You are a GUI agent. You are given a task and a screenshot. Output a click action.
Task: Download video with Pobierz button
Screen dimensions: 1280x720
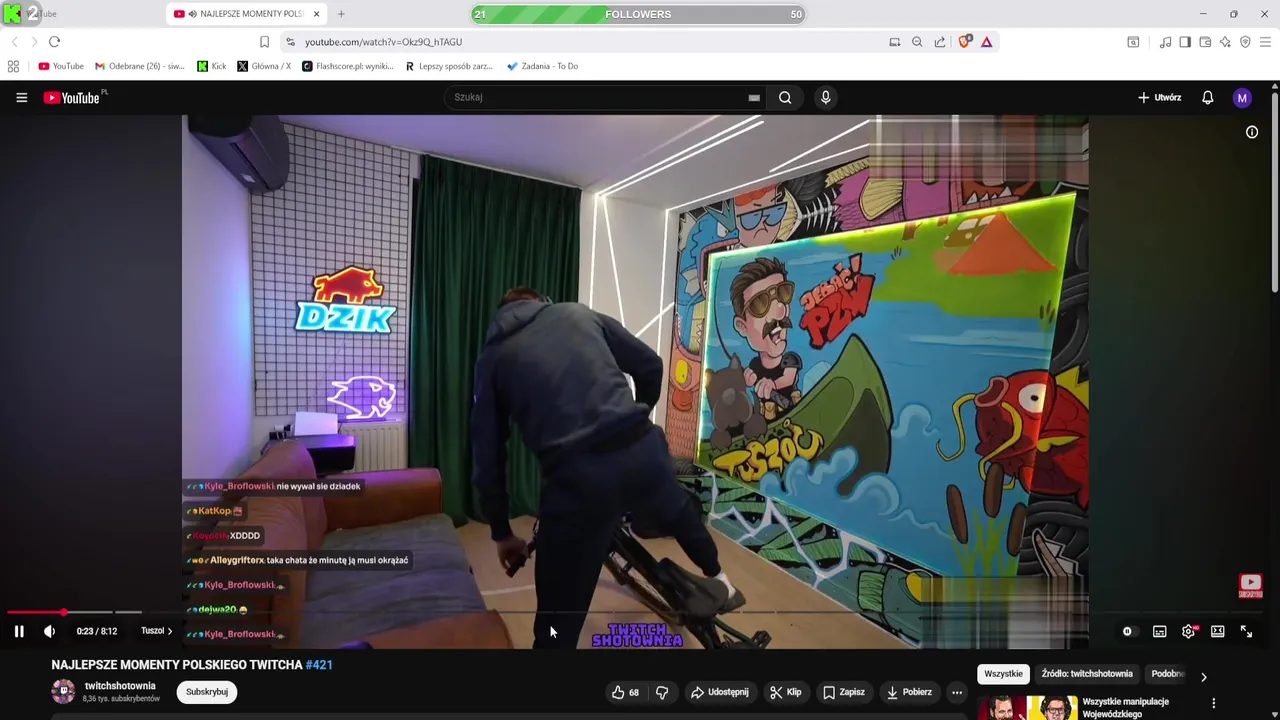(908, 692)
